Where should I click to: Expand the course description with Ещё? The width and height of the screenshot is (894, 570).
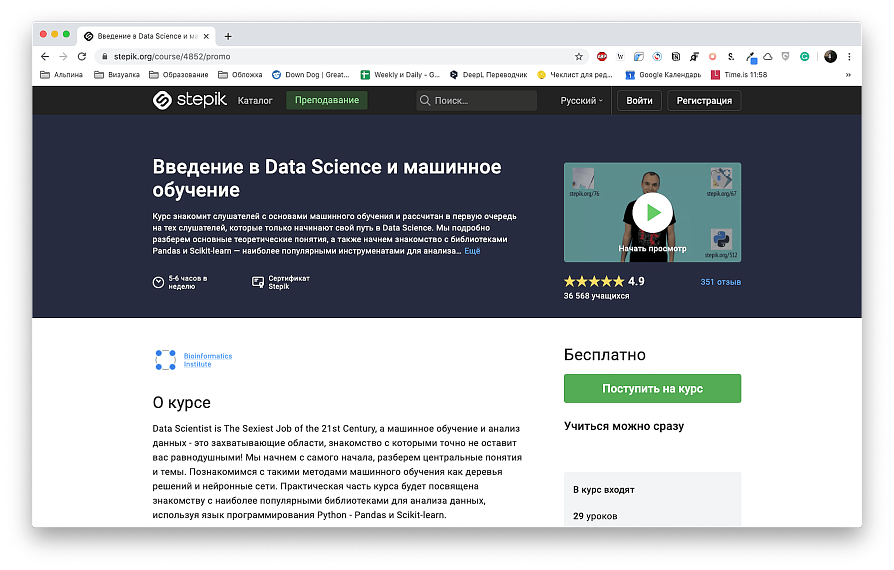pos(472,251)
